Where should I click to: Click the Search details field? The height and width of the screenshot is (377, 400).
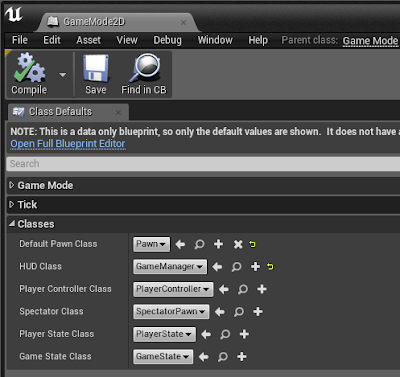[x=203, y=164]
